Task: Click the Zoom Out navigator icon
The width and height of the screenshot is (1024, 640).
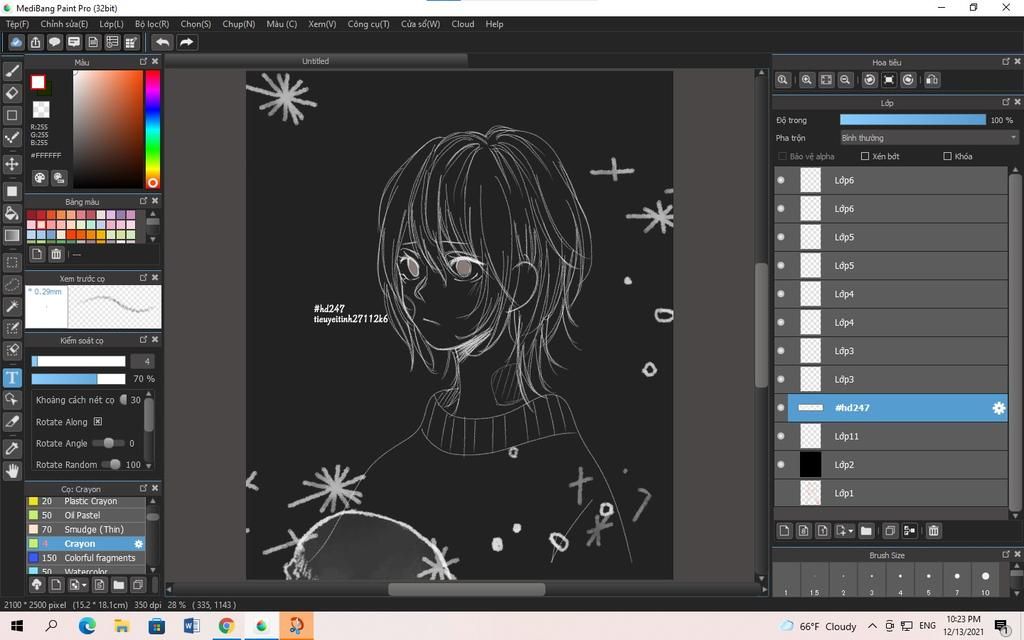Action: click(x=845, y=80)
